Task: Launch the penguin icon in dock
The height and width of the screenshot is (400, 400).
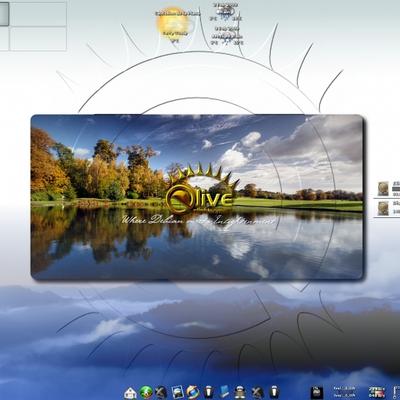Action: (240, 392)
